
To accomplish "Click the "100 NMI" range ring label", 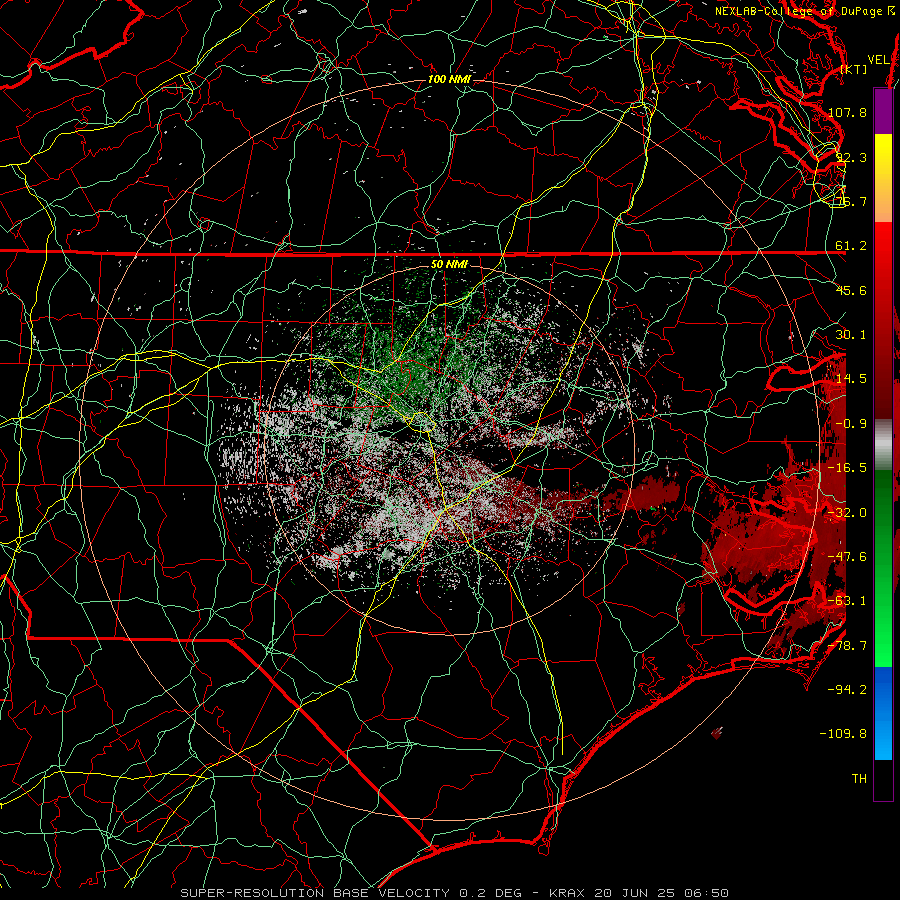I will click(x=449, y=79).
